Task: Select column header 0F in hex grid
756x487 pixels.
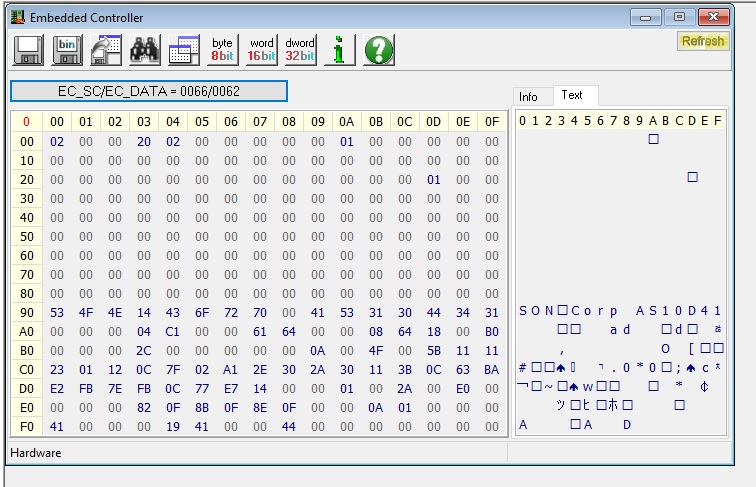Action: [492, 122]
